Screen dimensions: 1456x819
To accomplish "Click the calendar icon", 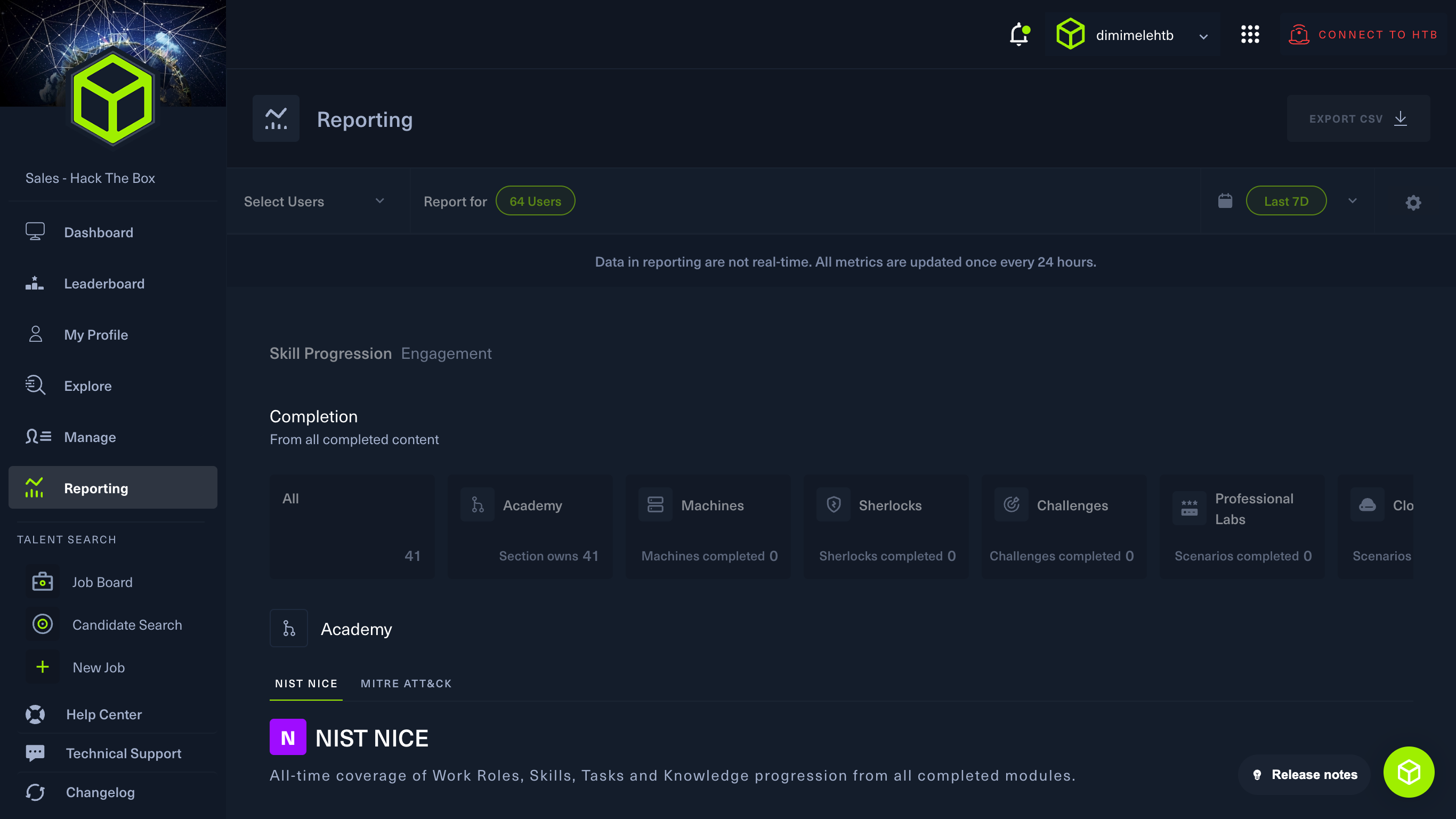I will [1225, 201].
